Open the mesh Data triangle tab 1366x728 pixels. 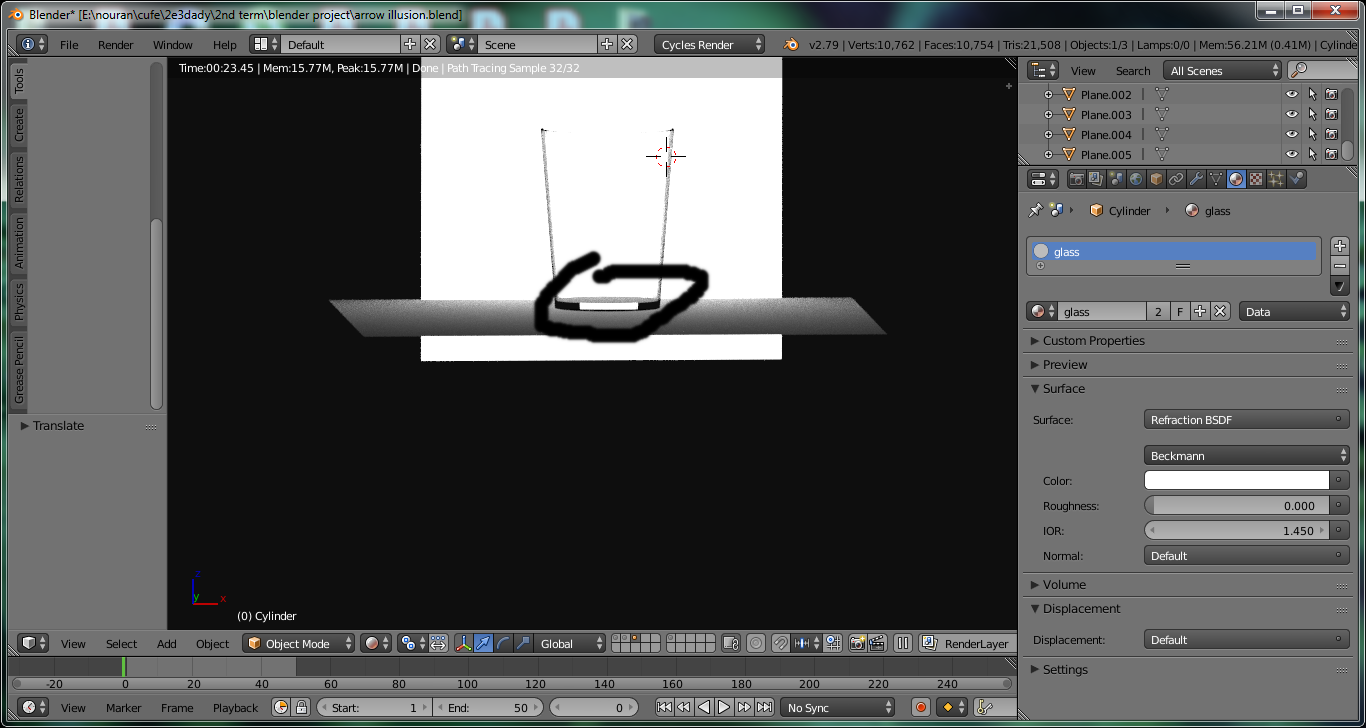pyautogui.click(x=1216, y=179)
